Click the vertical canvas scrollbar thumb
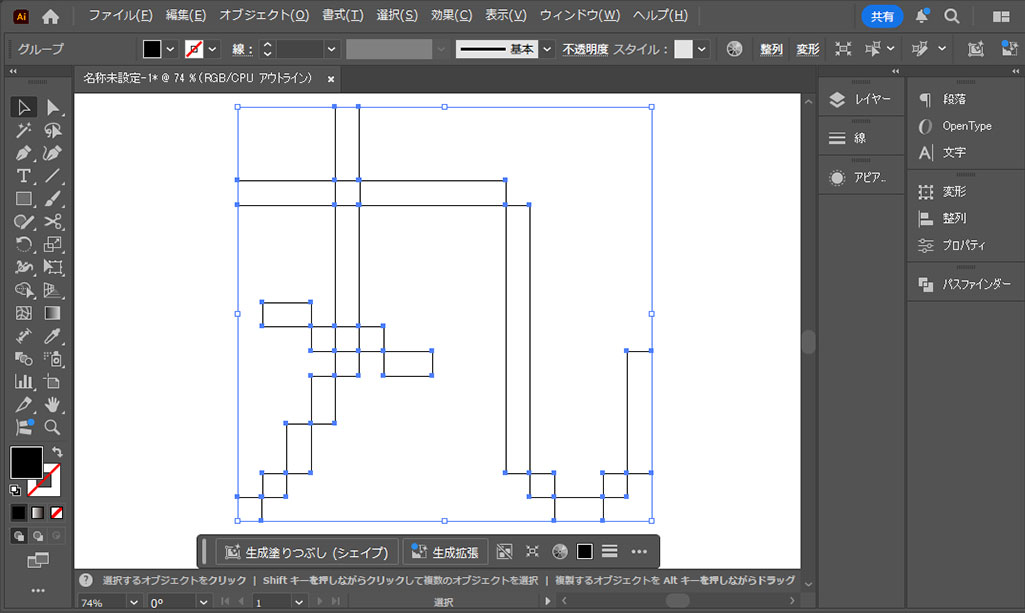The width and height of the screenshot is (1025, 613). coord(809,342)
